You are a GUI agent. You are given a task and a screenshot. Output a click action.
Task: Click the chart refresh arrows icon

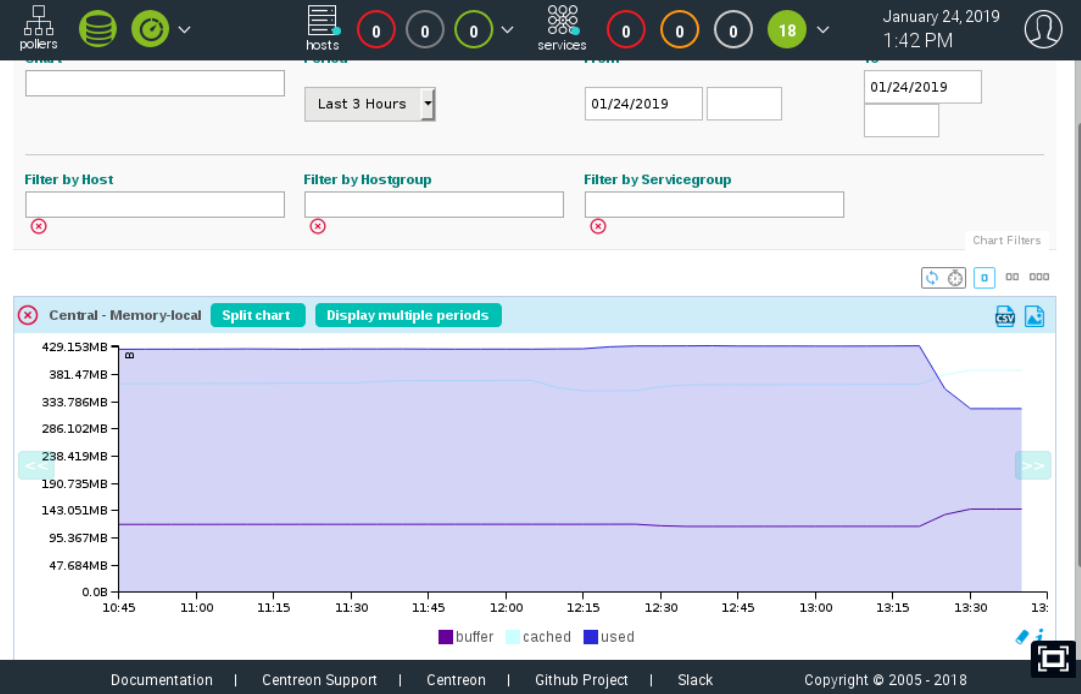(x=931, y=277)
